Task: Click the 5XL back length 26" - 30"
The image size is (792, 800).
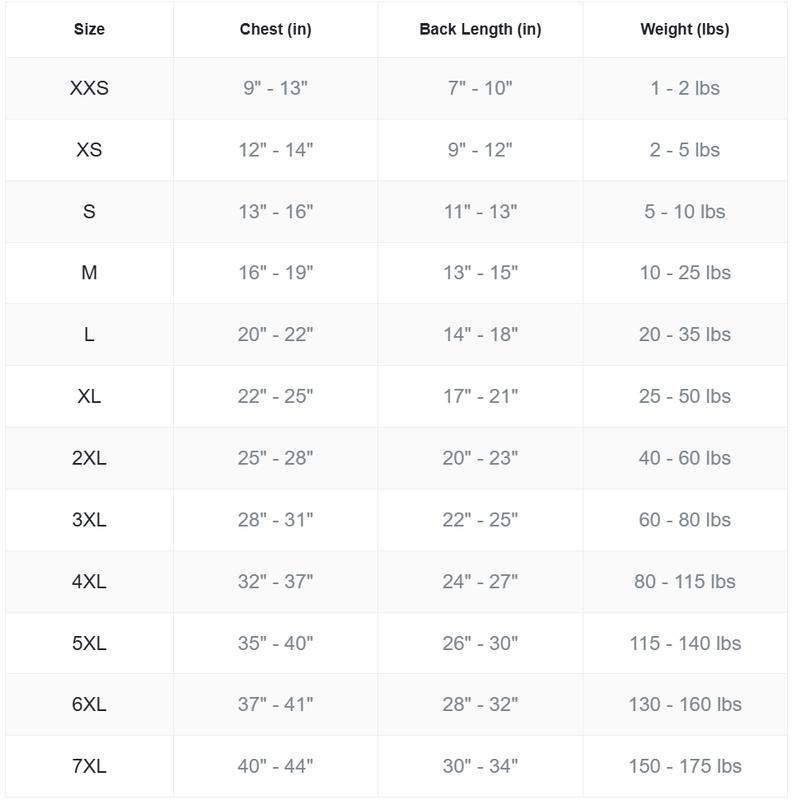Action: coord(480,644)
